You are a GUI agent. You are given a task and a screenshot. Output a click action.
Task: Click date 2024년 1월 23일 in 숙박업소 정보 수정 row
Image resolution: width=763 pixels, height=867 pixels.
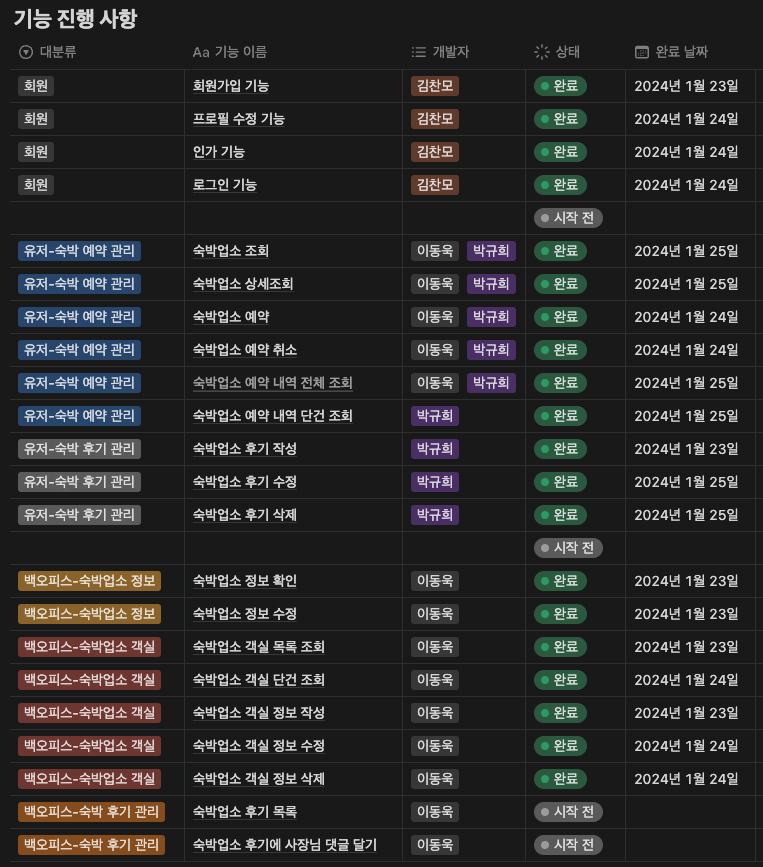click(x=686, y=614)
